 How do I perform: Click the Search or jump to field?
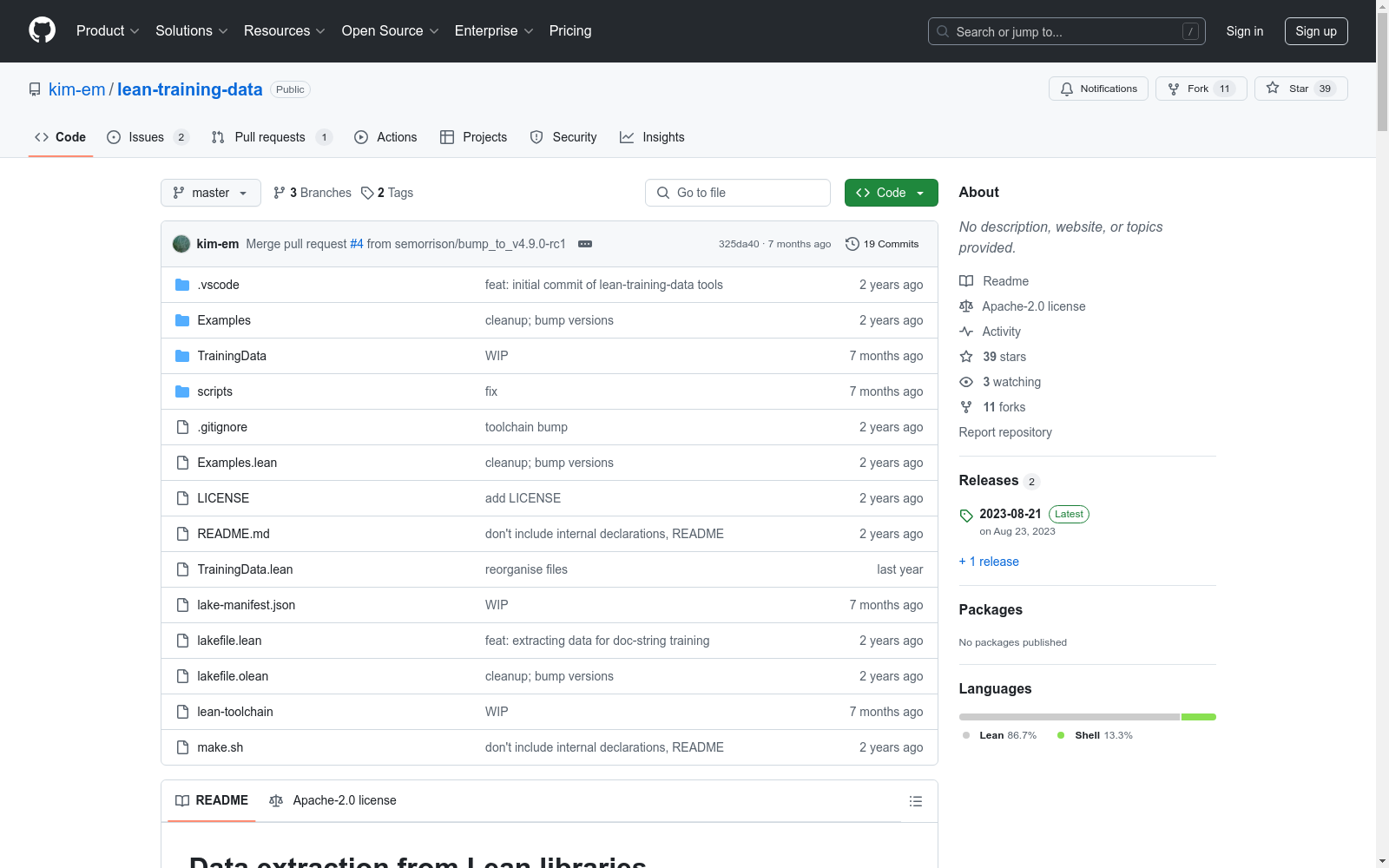(x=1067, y=31)
